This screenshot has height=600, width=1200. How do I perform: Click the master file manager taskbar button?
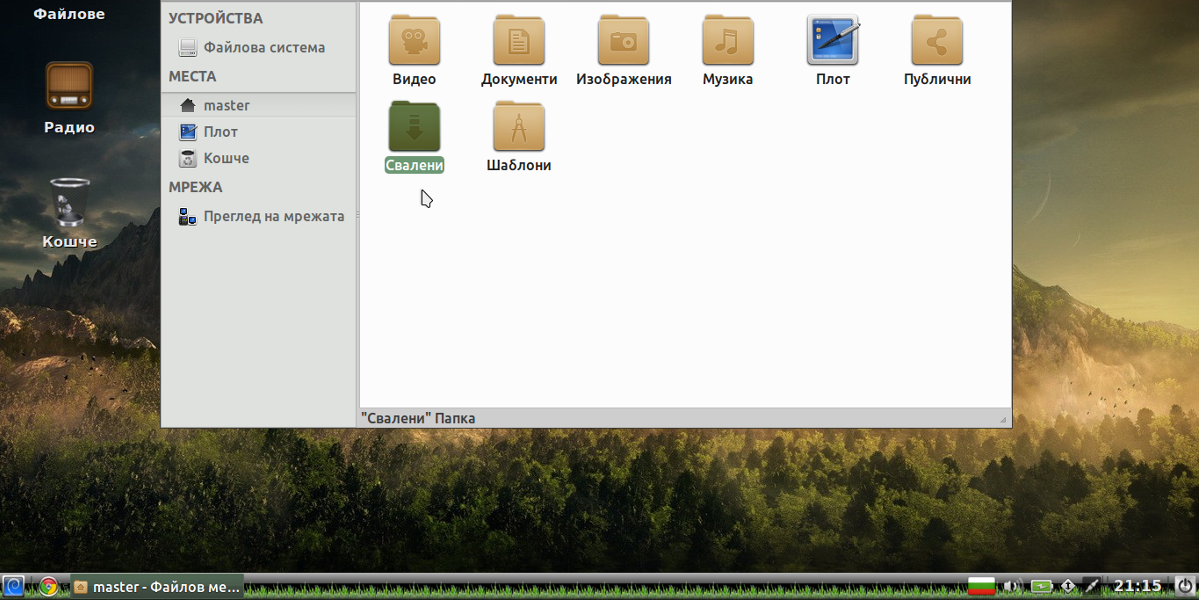(x=157, y=587)
